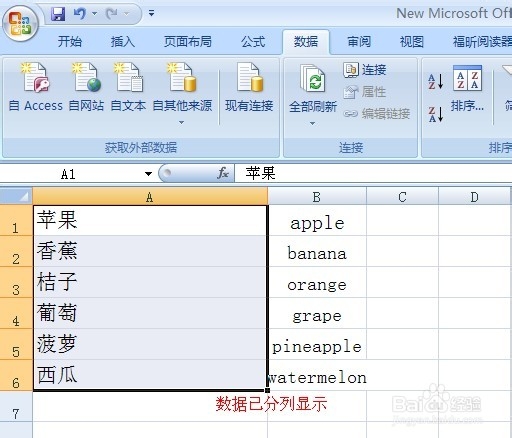The width and height of the screenshot is (512, 438).
Task: Click the 编辑链接 button
Action: [377, 114]
